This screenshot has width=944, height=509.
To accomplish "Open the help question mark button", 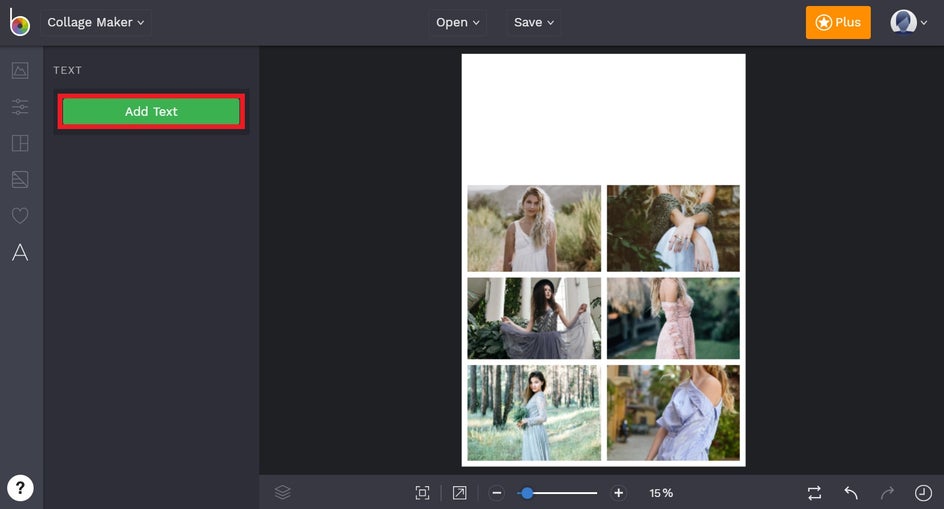I will pyautogui.click(x=20, y=488).
